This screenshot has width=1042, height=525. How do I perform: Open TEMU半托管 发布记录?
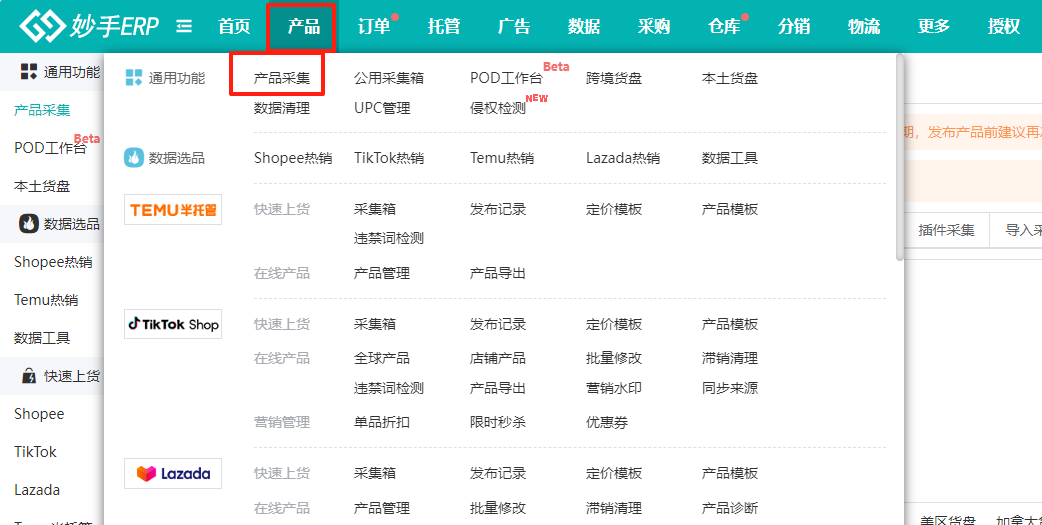click(x=498, y=209)
